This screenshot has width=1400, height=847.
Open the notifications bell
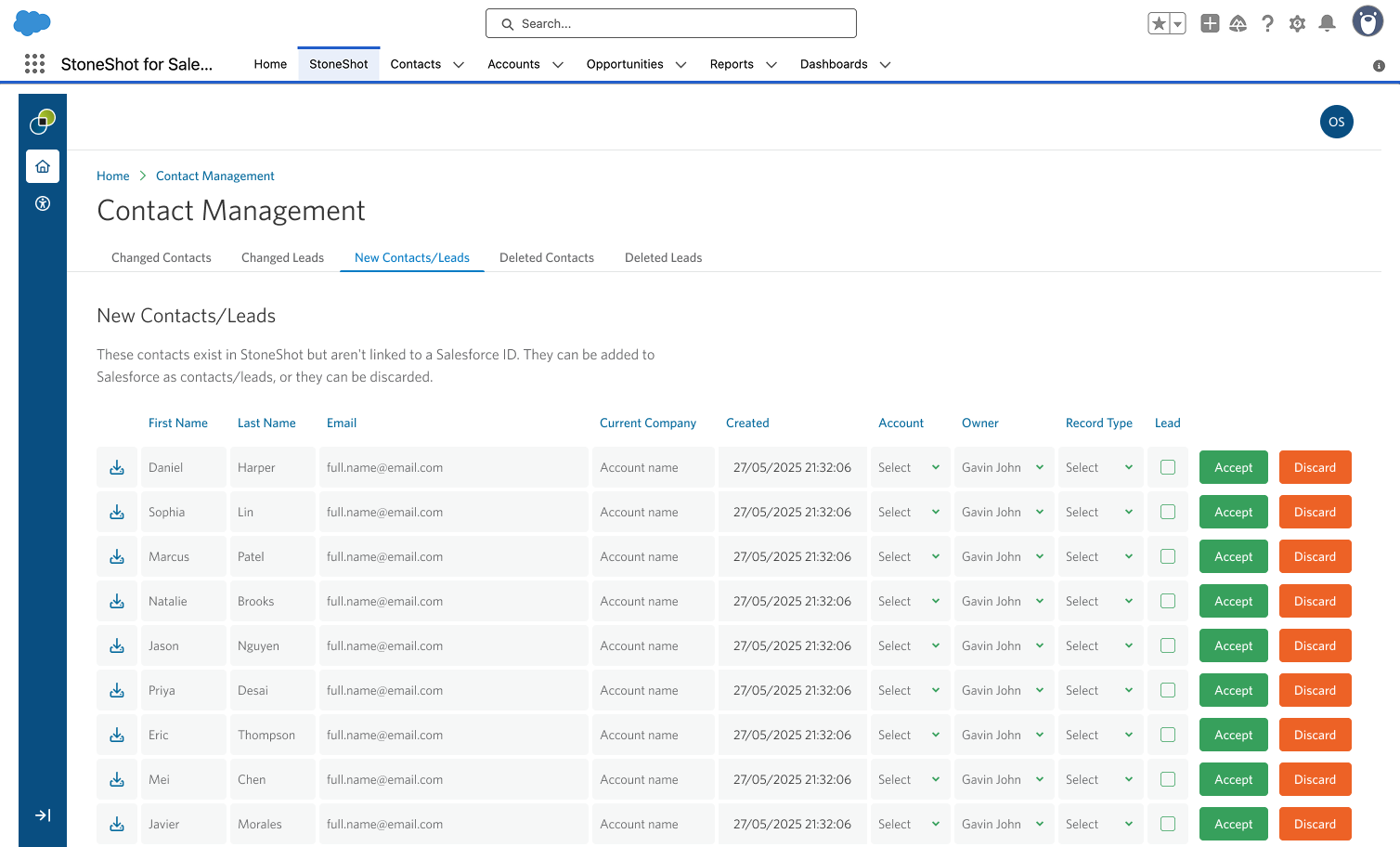click(1328, 24)
